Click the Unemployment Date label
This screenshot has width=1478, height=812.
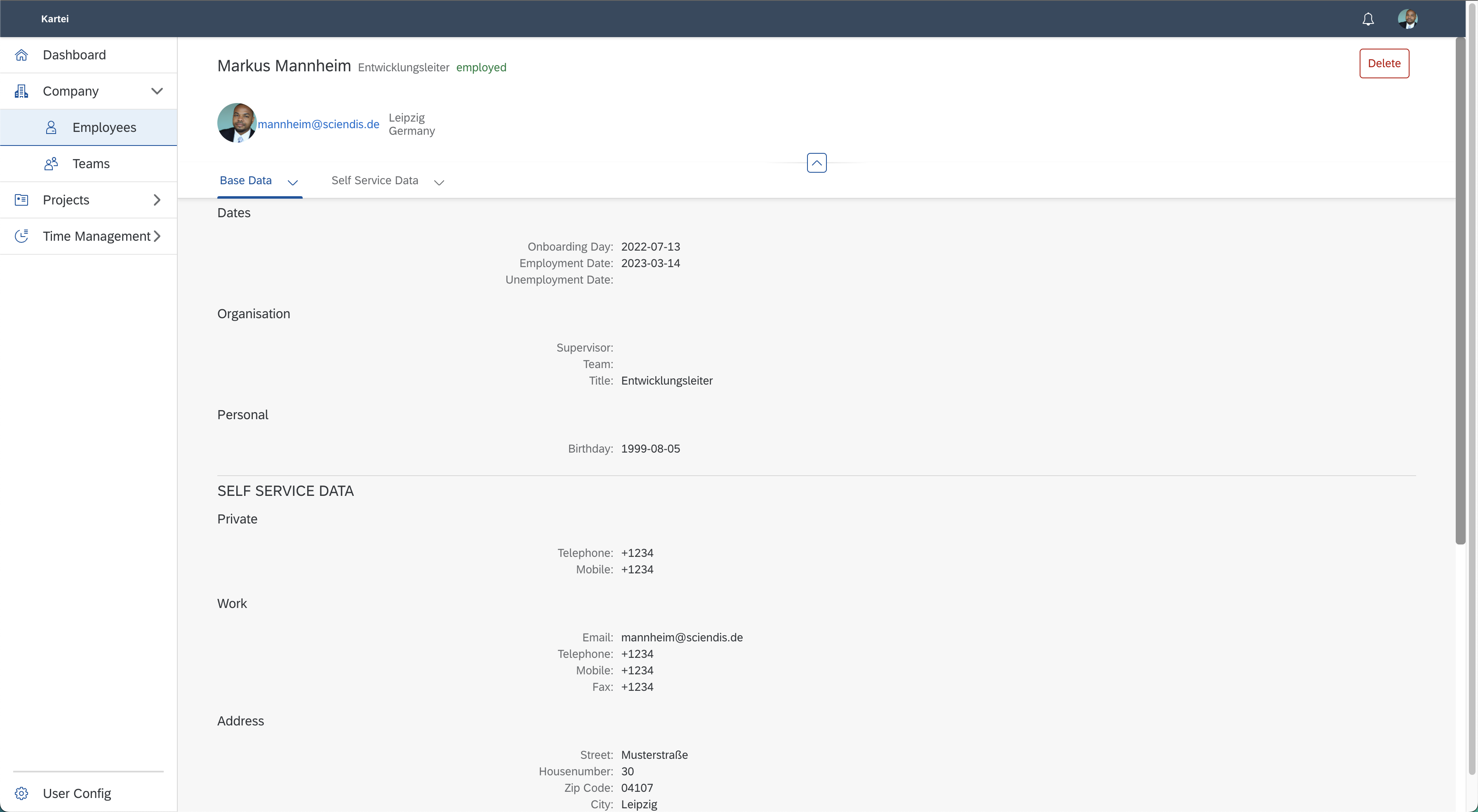click(x=559, y=280)
